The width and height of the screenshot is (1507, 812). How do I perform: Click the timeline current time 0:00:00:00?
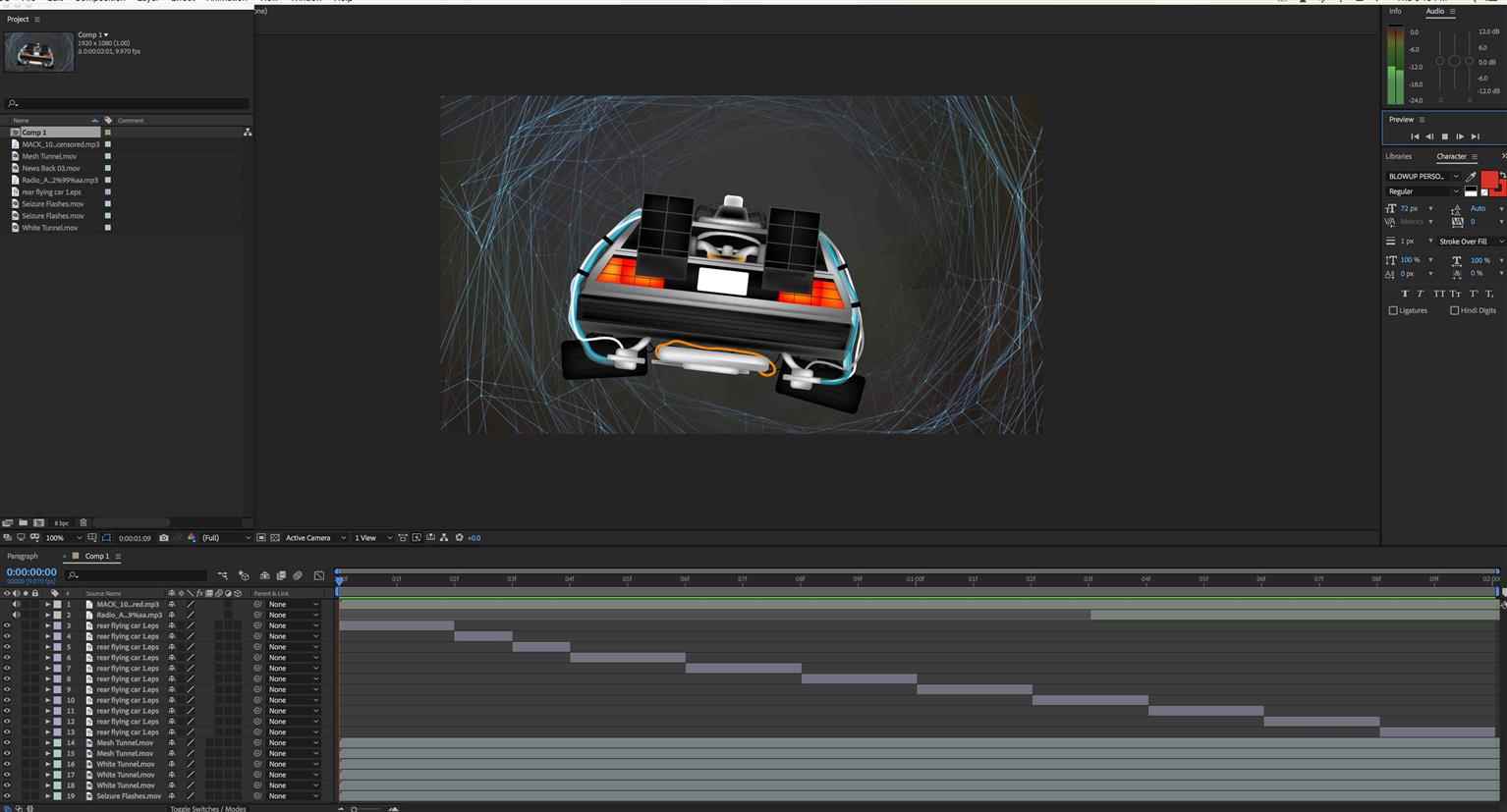pyautogui.click(x=31, y=572)
